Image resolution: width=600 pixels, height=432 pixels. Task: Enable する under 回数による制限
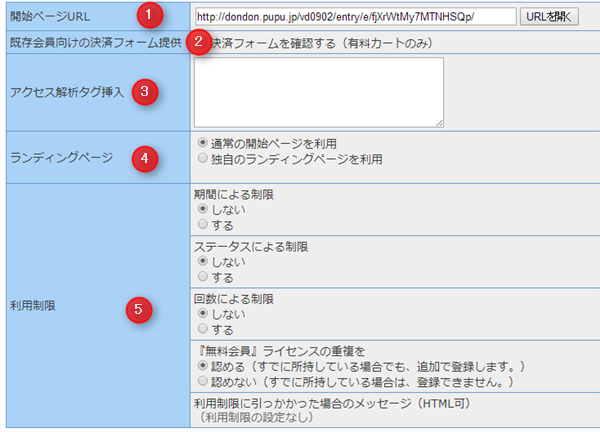pos(203,329)
